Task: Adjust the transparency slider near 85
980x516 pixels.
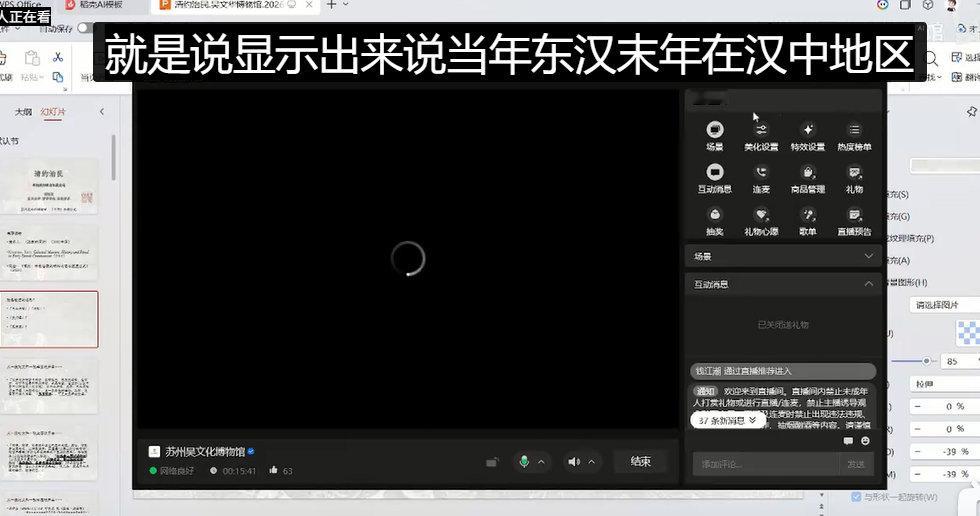Action: click(926, 361)
